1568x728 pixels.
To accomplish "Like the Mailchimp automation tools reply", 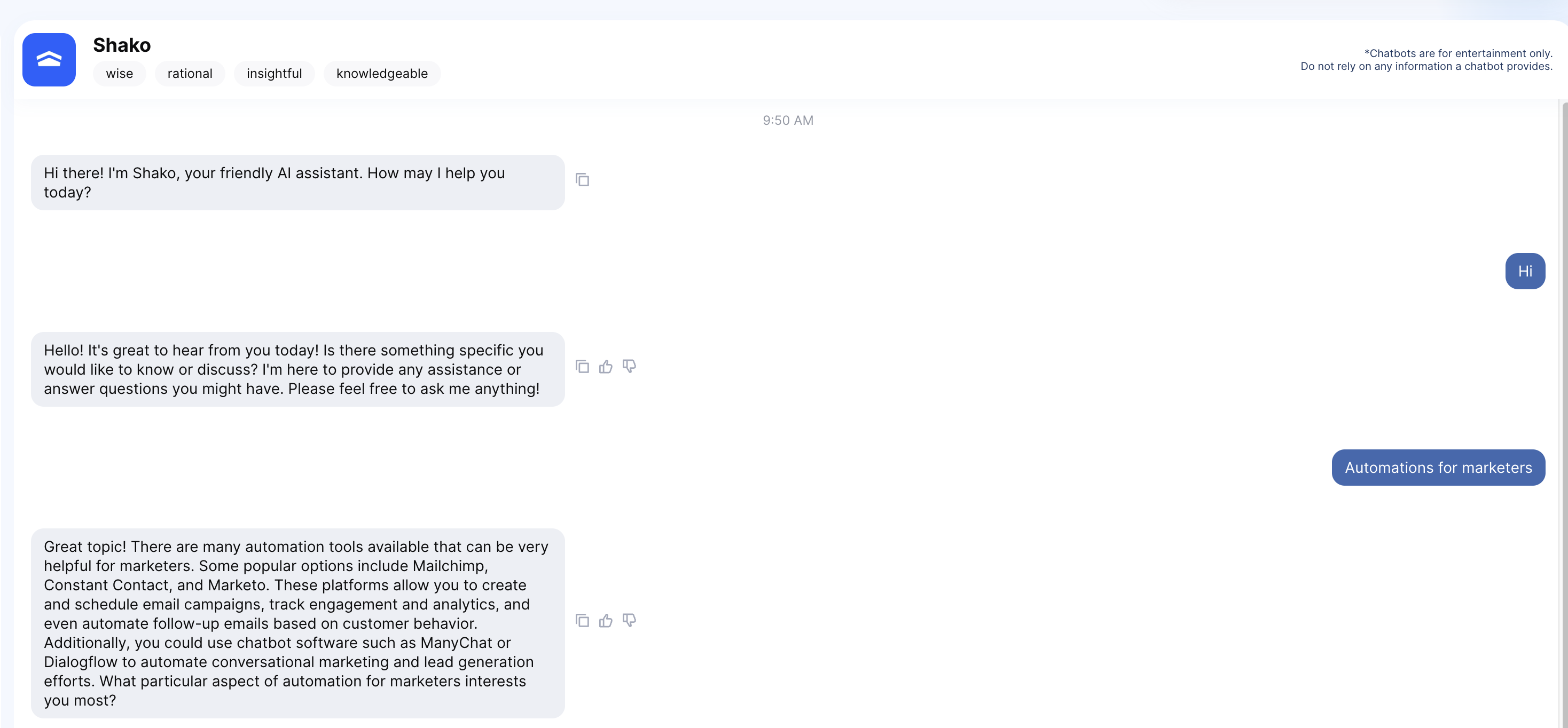I will 606,621.
